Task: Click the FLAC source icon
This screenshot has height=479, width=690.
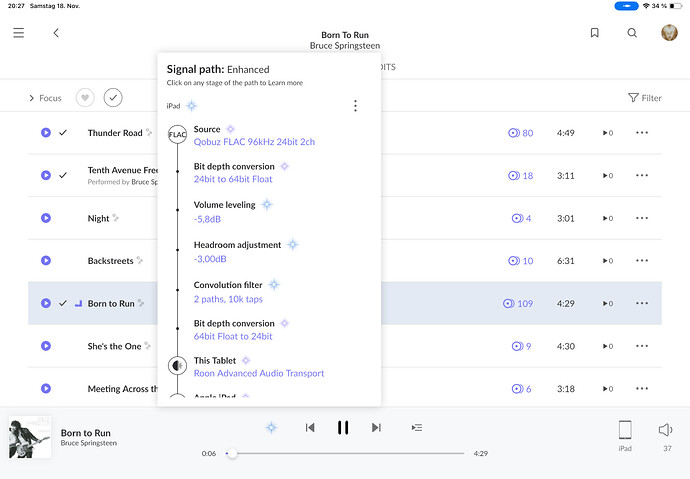Action: coord(177,135)
